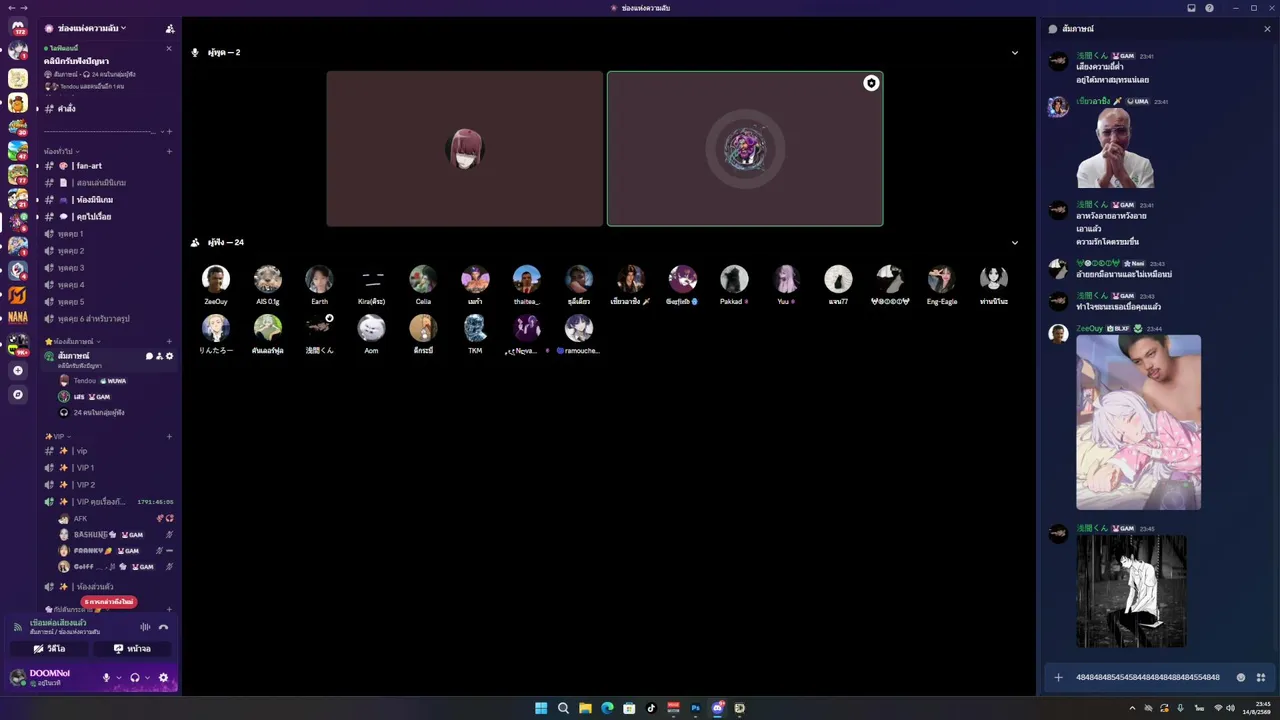Click the invite people icon beside server name
1280x720 pixels.
pyautogui.click(x=170, y=29)
